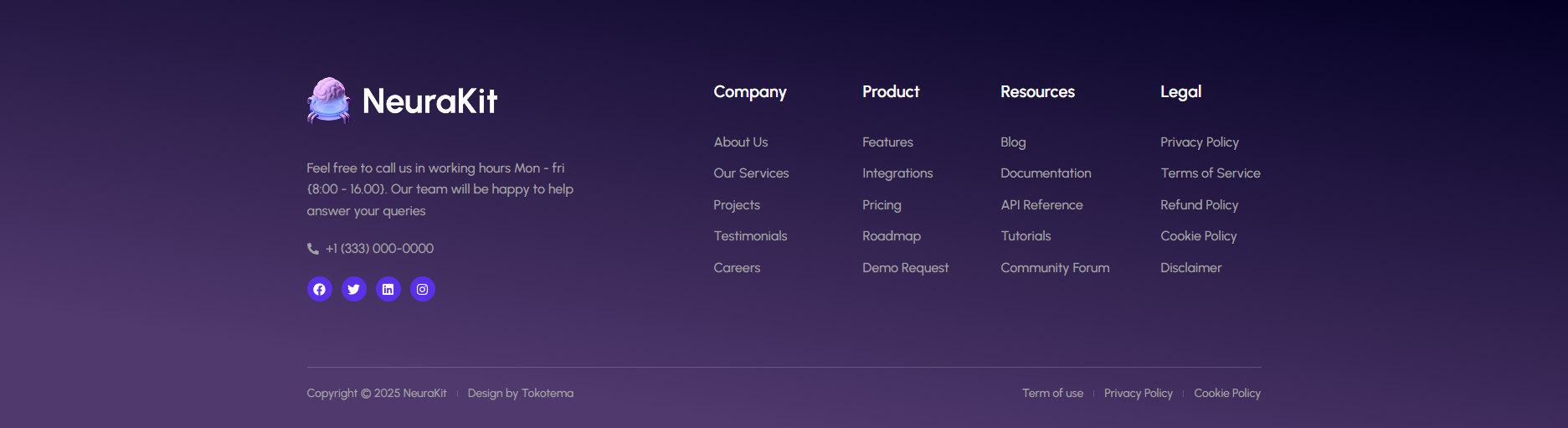Go to Our Services page
Screen dimensions: 1568x428
click(751, 173)
